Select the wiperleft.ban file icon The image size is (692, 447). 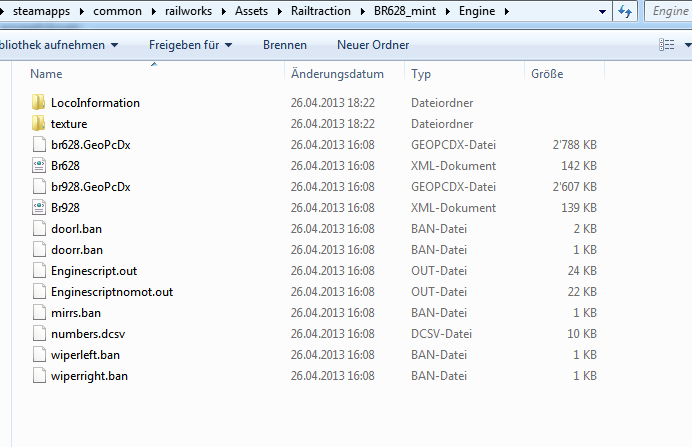(x=39, y=355)
